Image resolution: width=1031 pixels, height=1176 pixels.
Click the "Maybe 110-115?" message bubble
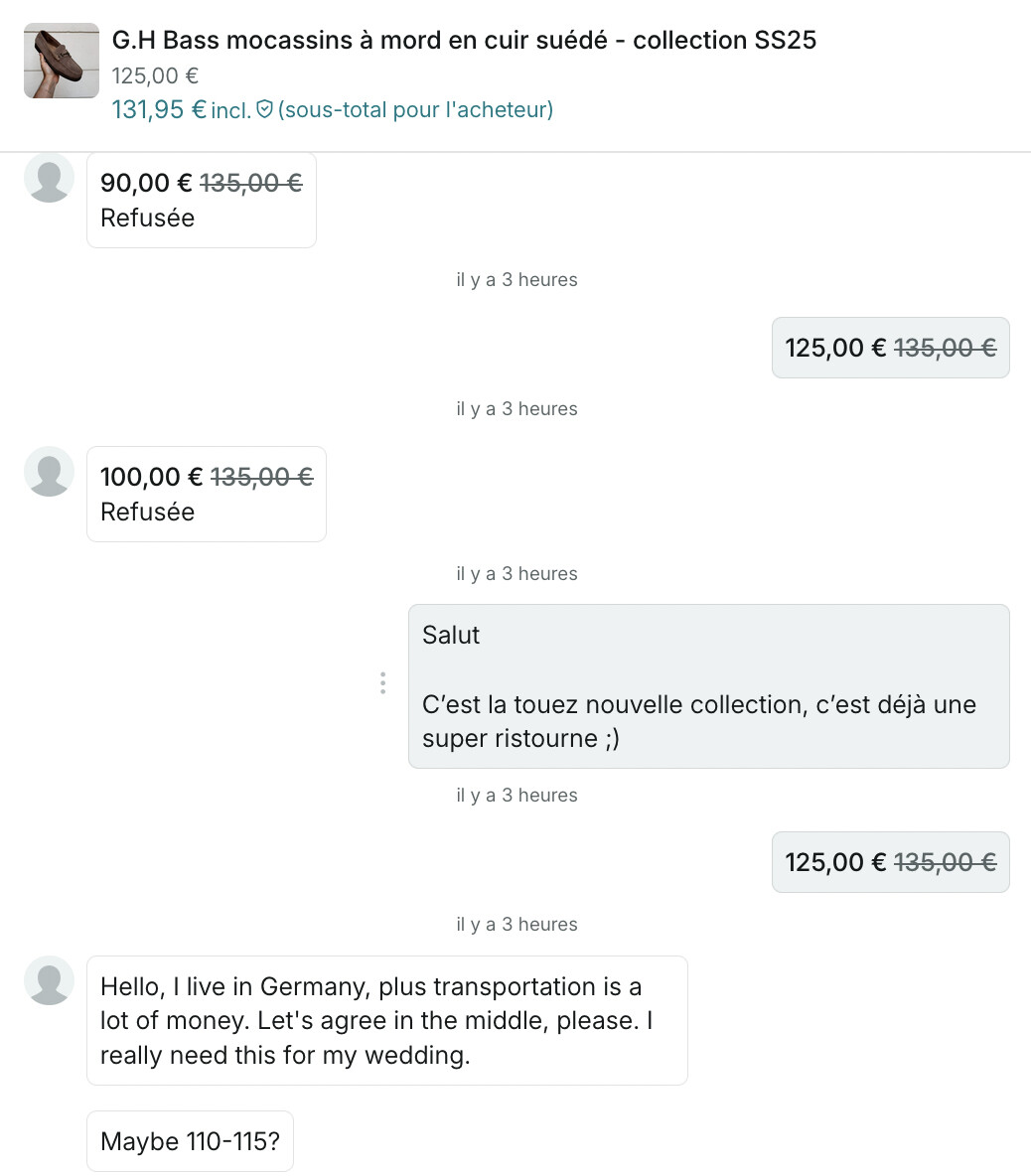(x=190, y=1141)
